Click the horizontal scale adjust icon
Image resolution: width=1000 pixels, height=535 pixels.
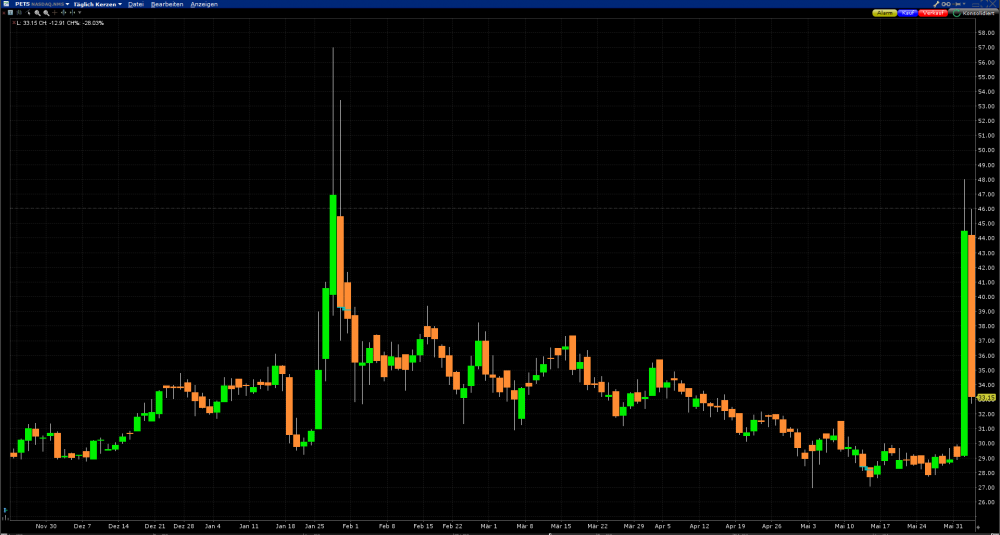[x=72, y=12]
